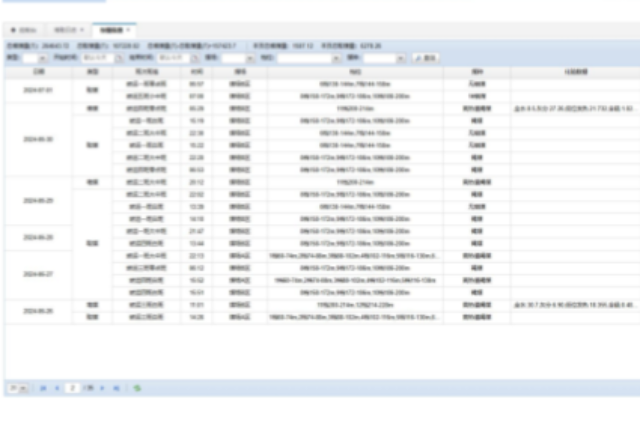
Task: Click the search button icon in filter bar
Action: (x=425, y=58)
